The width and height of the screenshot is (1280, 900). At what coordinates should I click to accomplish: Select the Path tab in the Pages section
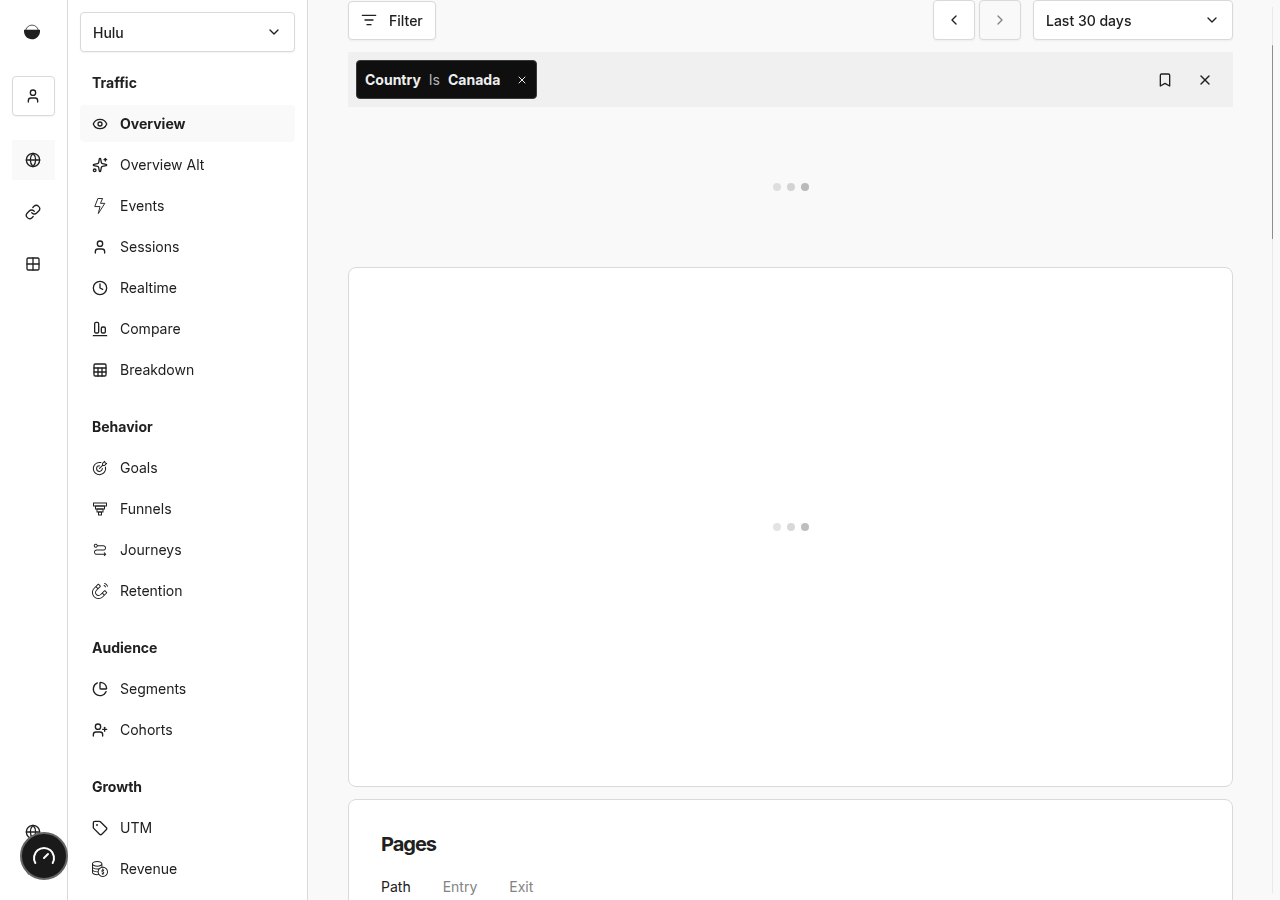pyautogui.click(x=395, y=887)
